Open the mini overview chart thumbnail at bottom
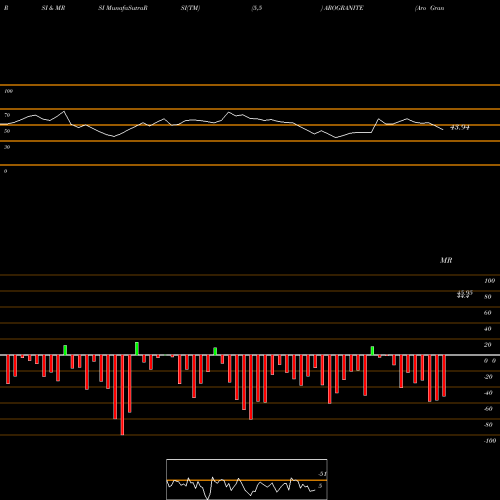Image resolution: width=500 pixels, height=500 pixels. pyautogui.click(x=247, y=479)
